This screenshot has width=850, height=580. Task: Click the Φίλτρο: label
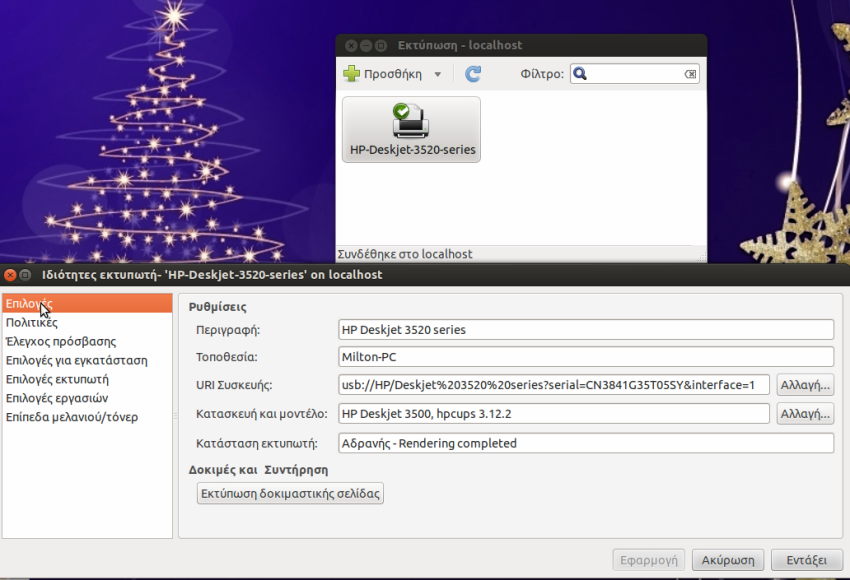tap(542, 74)
